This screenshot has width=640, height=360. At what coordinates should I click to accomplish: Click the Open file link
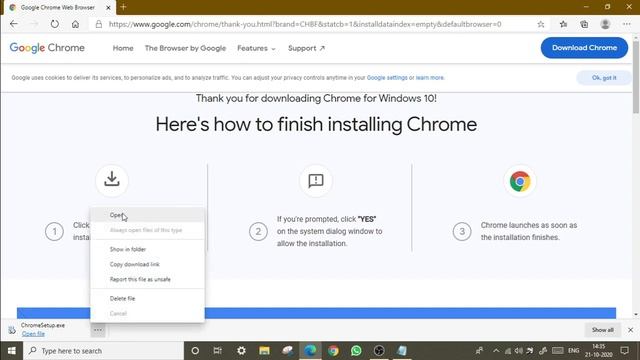coord(33,333)
